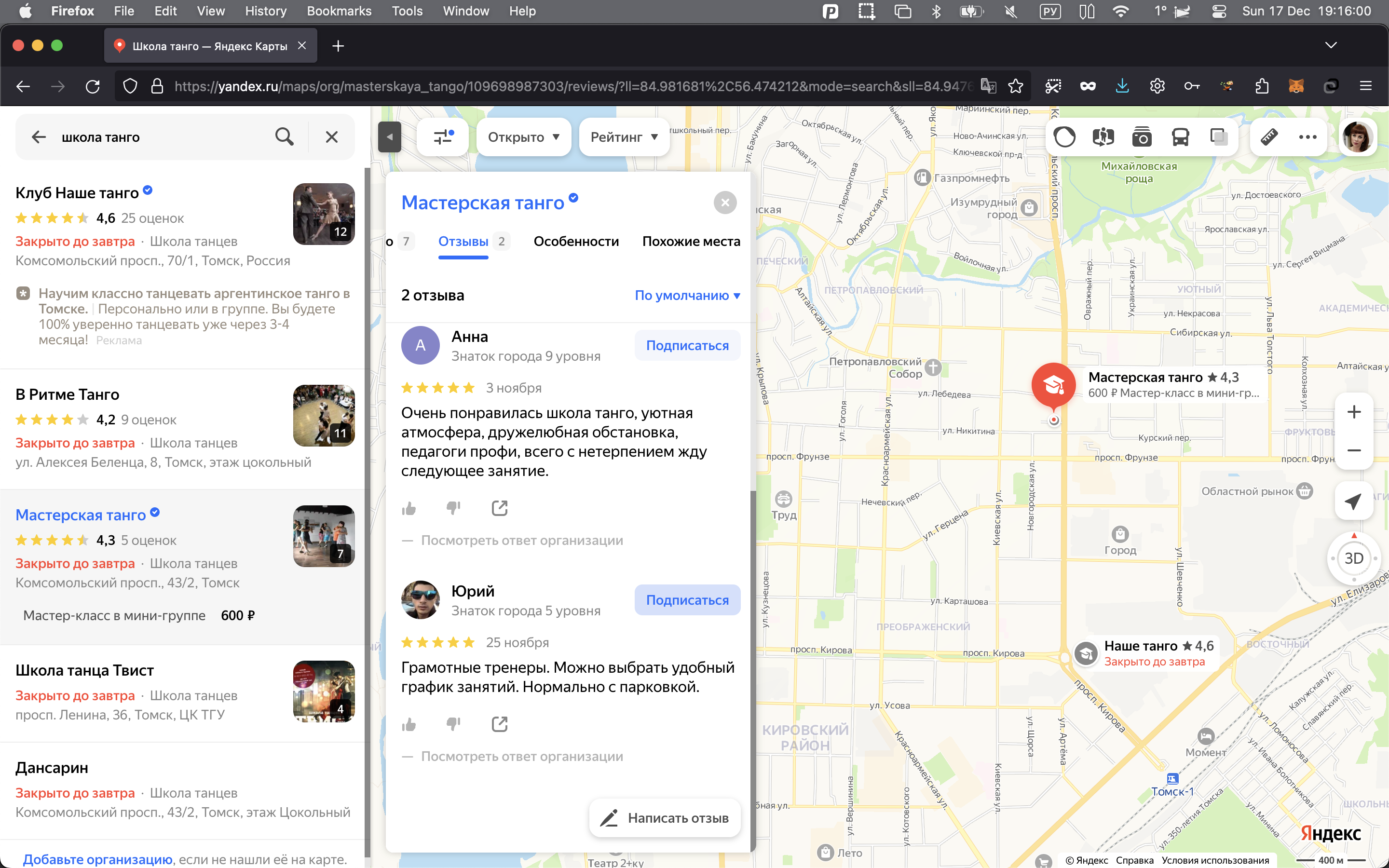Click the browser address bar URL
Viewport: 1389px width, 868px height.
[574, 86]
